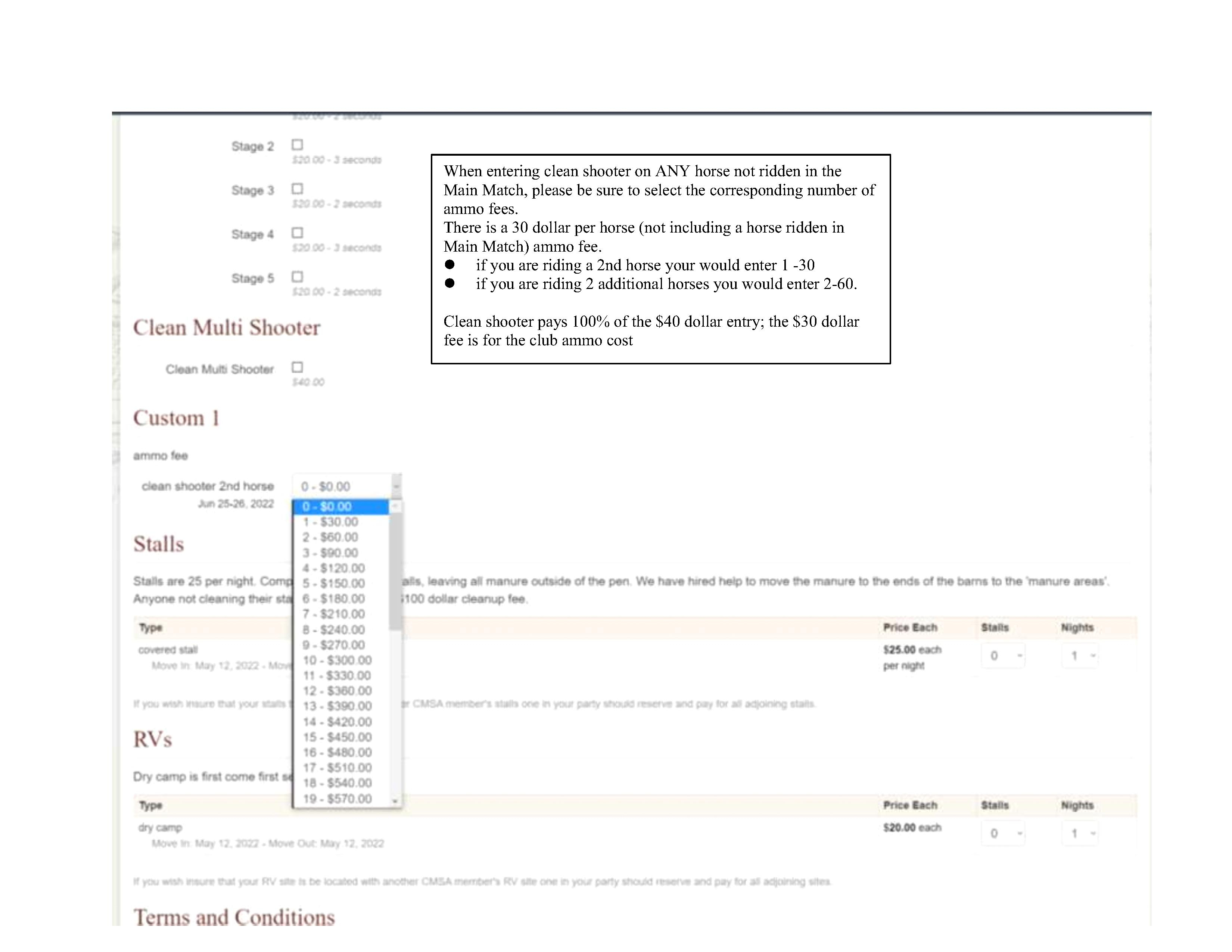The image size is (1232, 952).
Task: Click the dropdown list scrollbar thumb
Action: 395,570
